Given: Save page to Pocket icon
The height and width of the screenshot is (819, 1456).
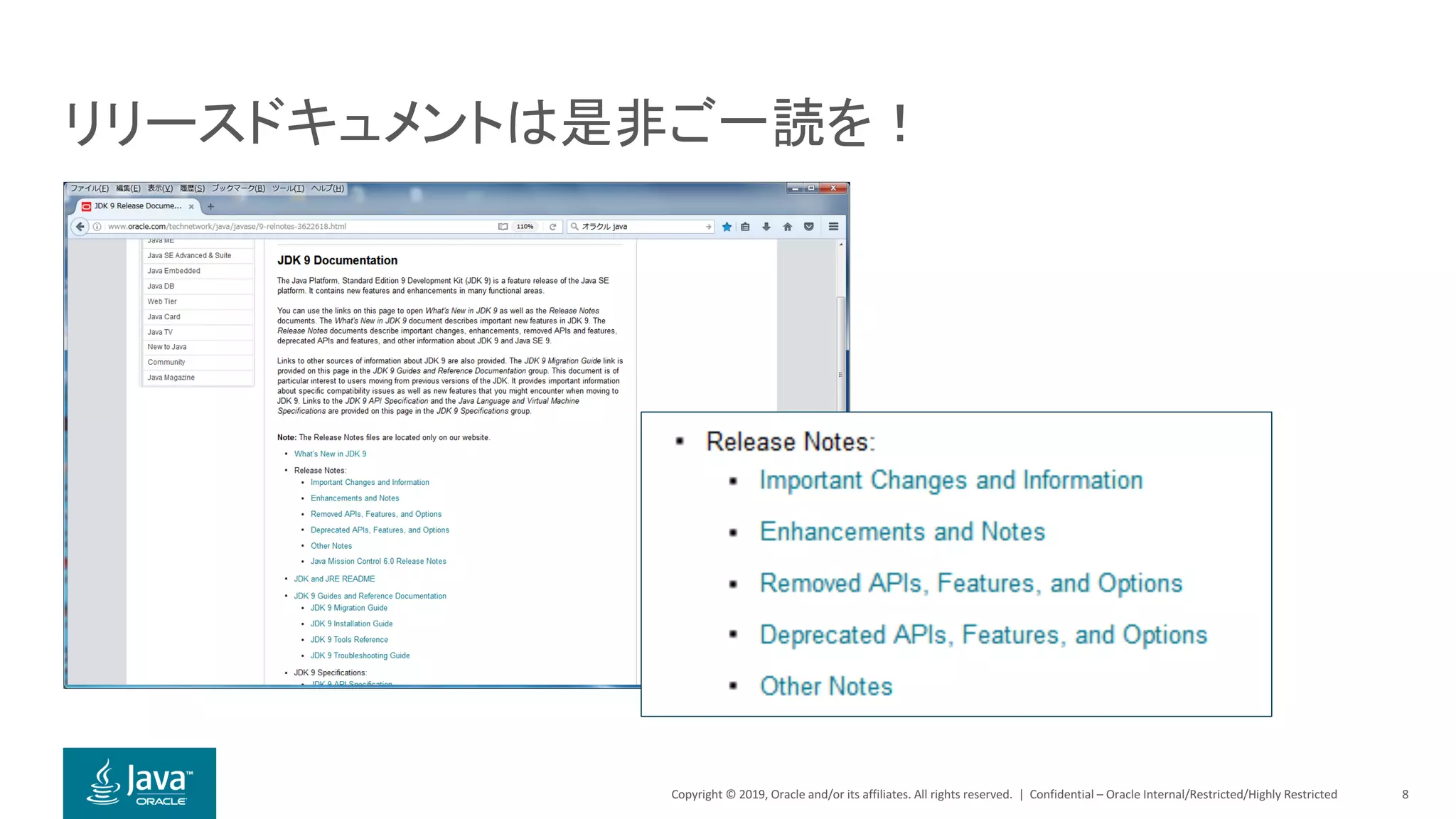Looking at the screenshot, I should (x=808, y=227).
